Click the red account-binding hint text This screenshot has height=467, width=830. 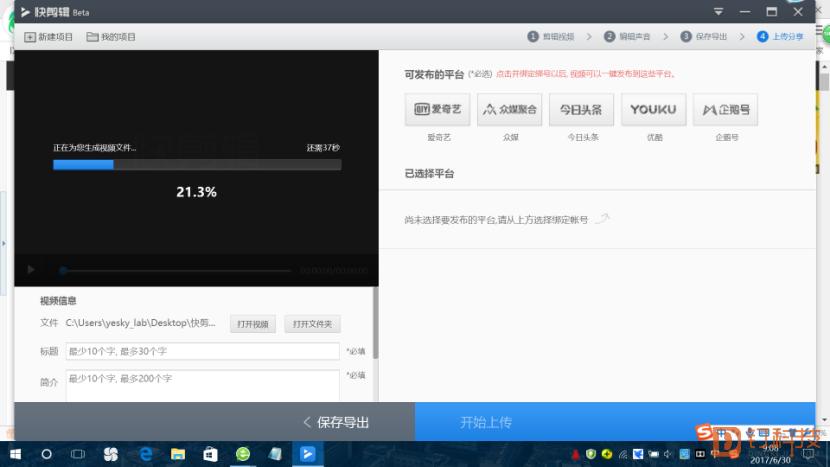point(586,74)
